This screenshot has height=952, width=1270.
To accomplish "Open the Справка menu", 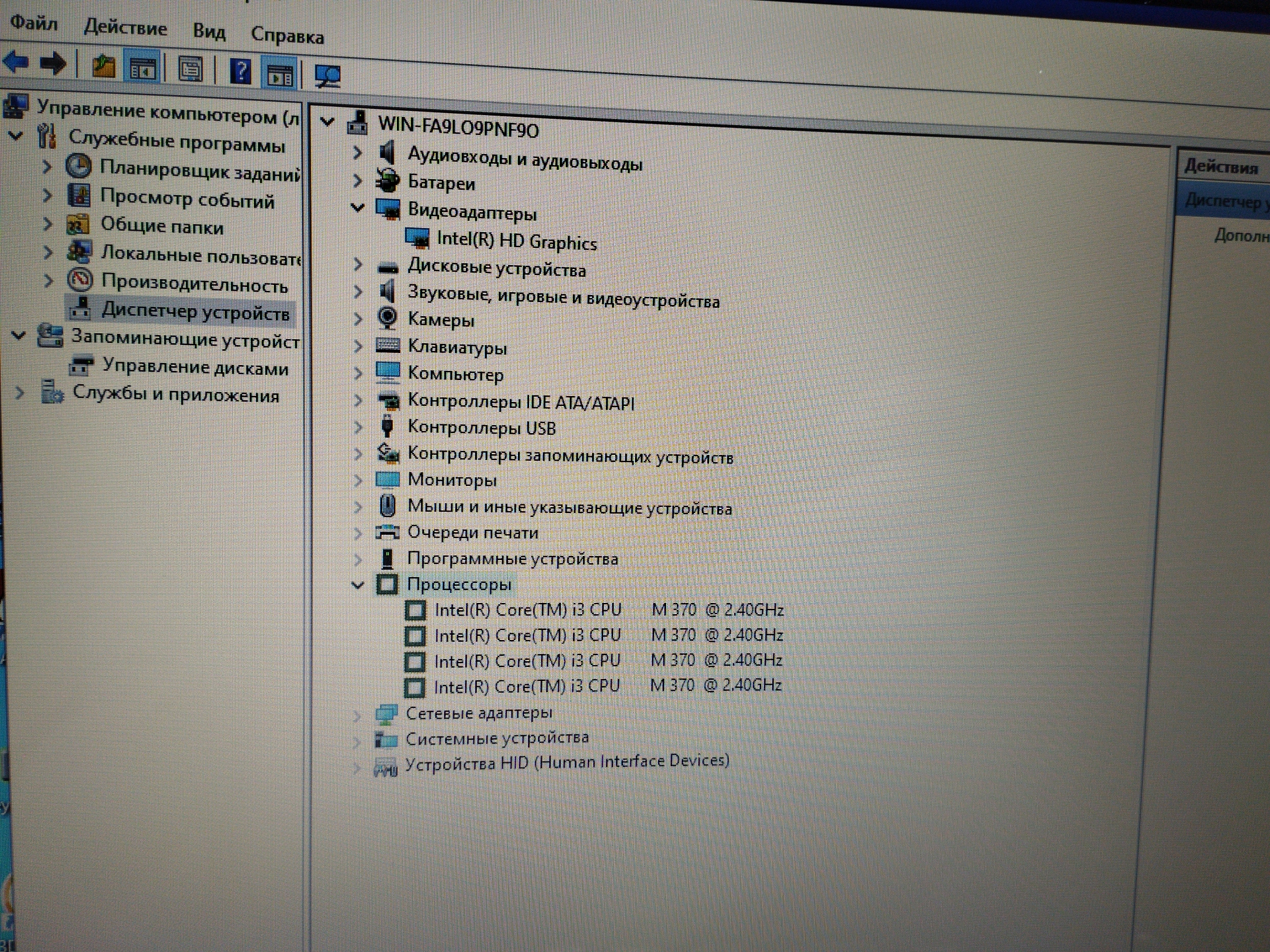I will (287, 35).
